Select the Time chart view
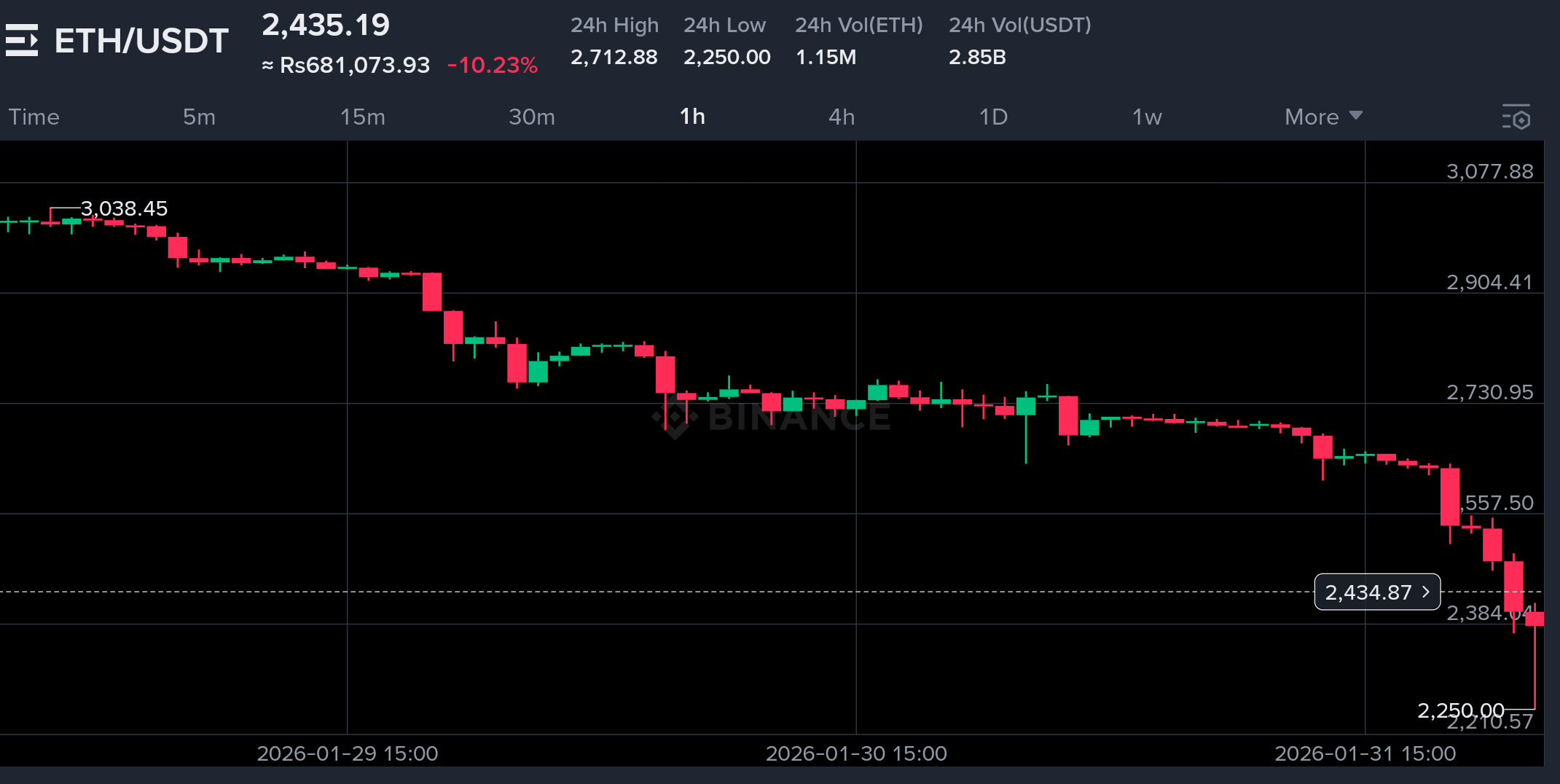Screen dimensions: 1560x784 34,117
